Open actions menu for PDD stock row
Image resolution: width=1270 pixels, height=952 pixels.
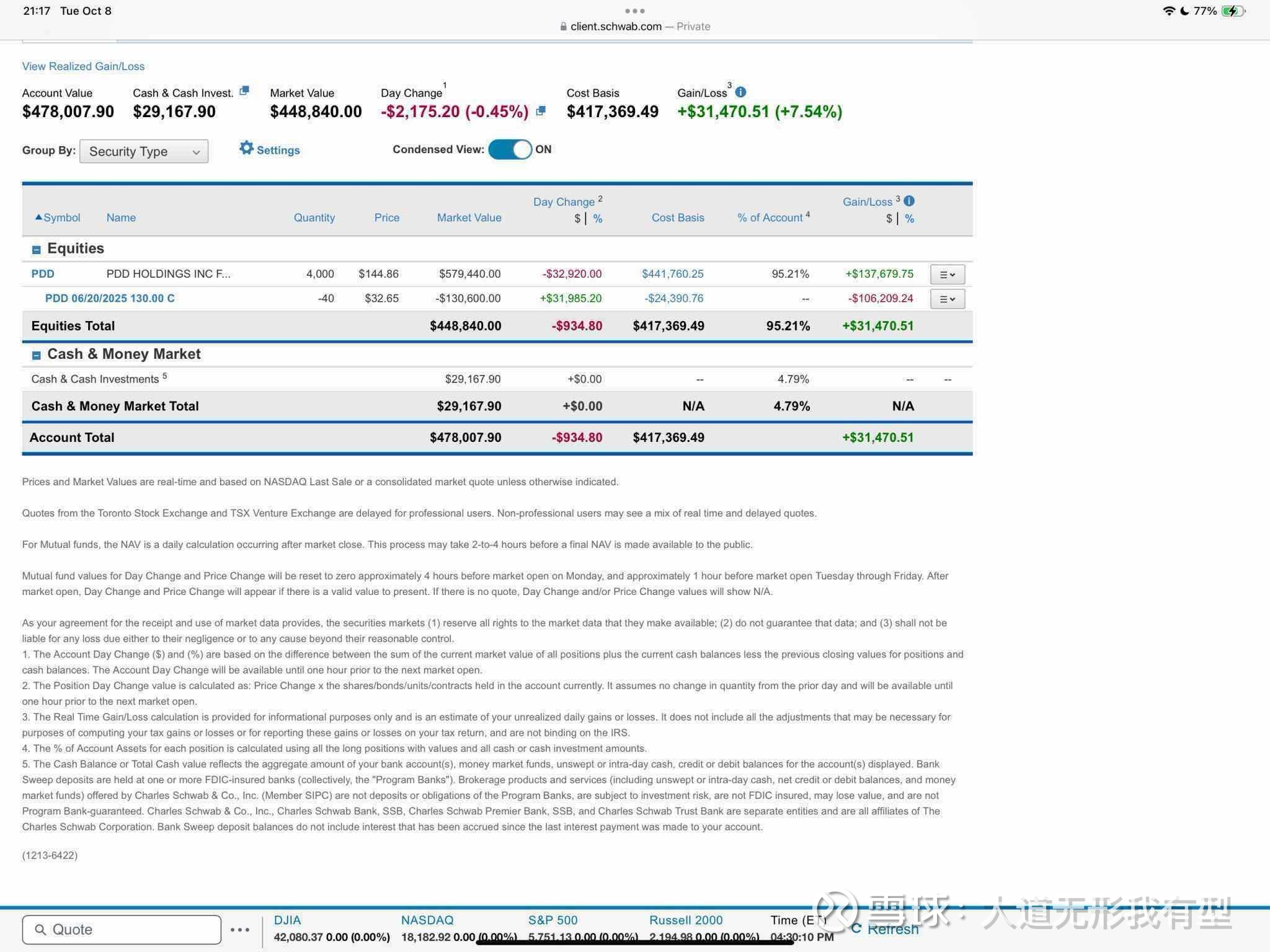click(x=947, y=275)
